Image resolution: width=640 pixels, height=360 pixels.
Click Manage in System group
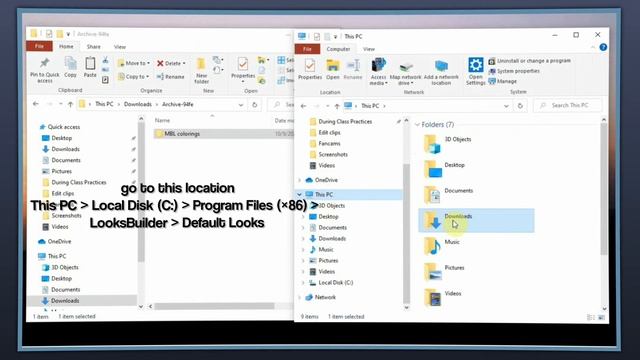pos(503,81)
